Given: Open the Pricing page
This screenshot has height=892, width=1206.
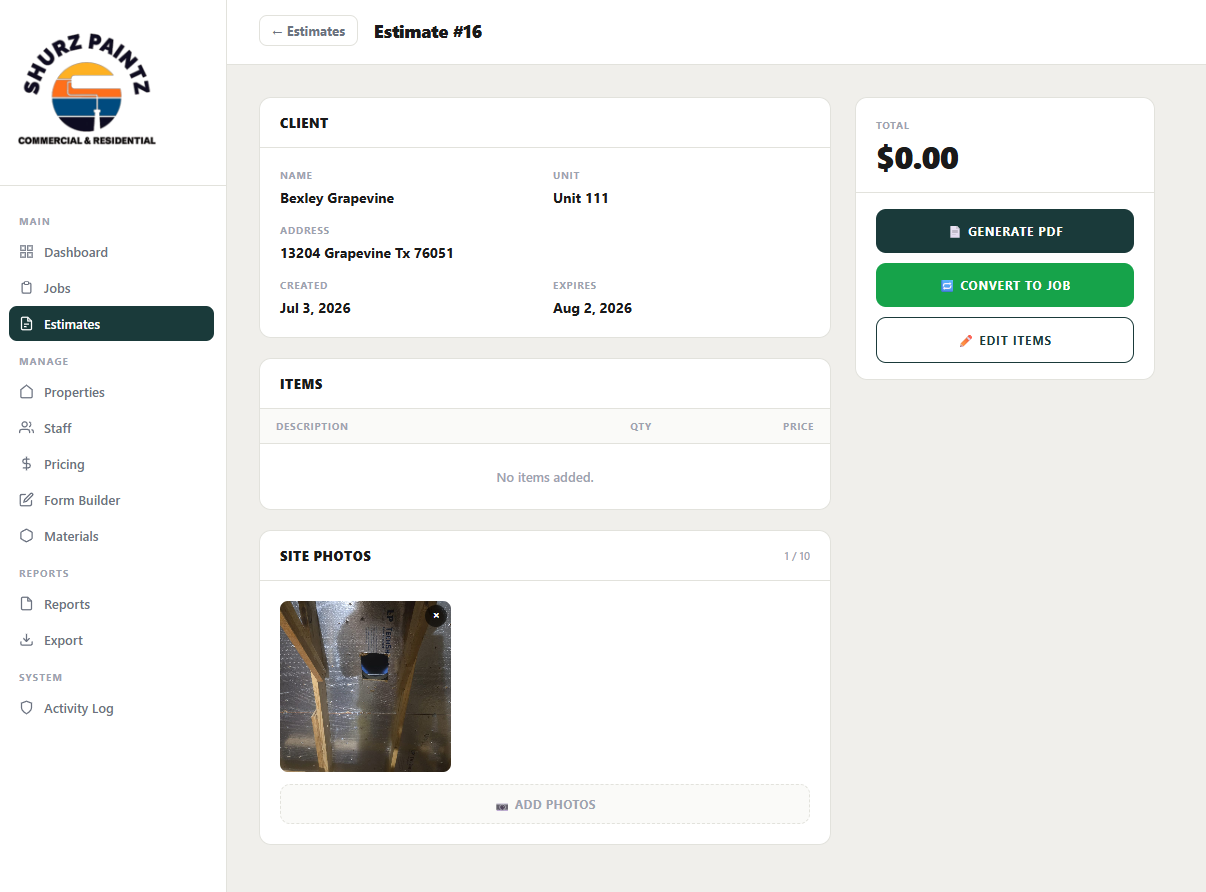Looking at the screenshot, I should coord(111,464).
